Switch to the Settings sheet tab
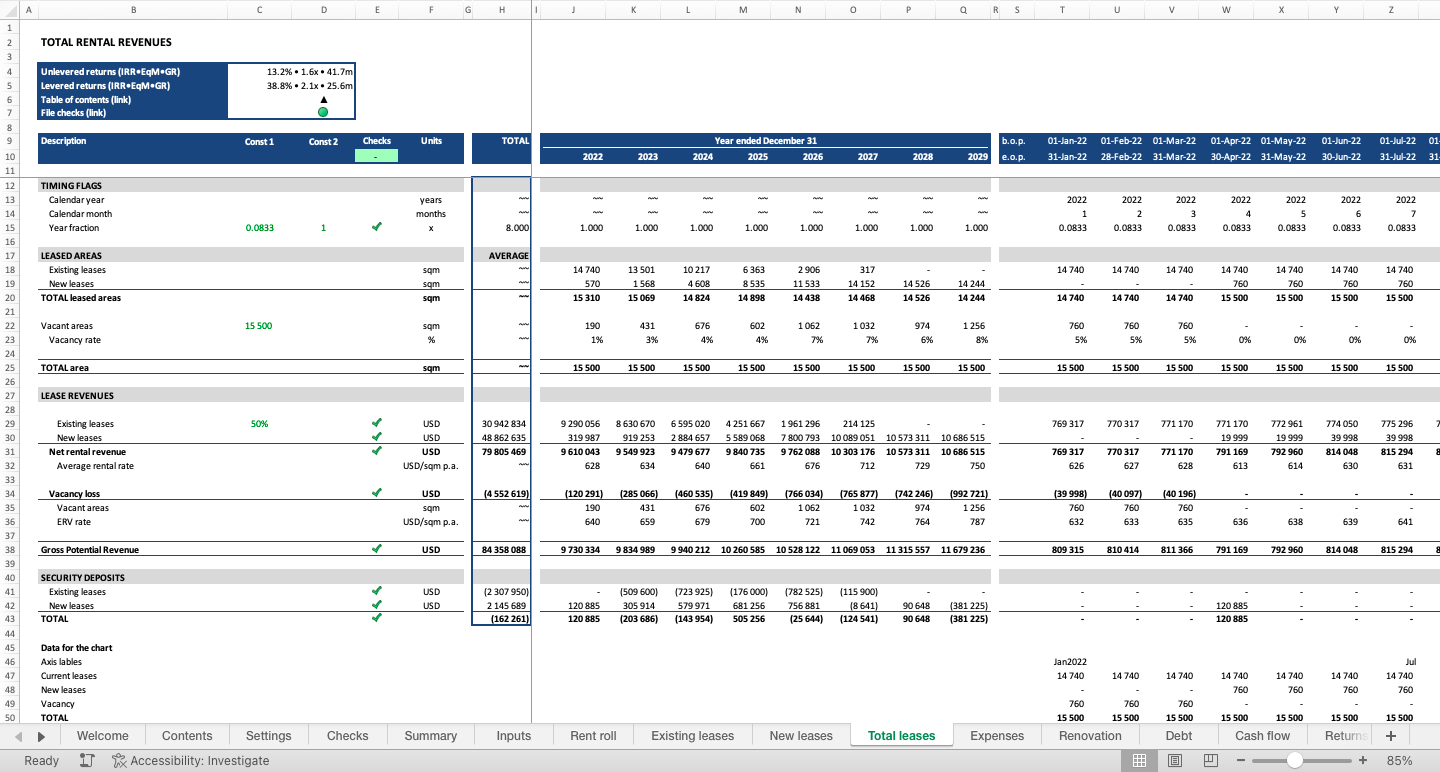This screenshot has height=772, width=1440. [x=269, y=736]
